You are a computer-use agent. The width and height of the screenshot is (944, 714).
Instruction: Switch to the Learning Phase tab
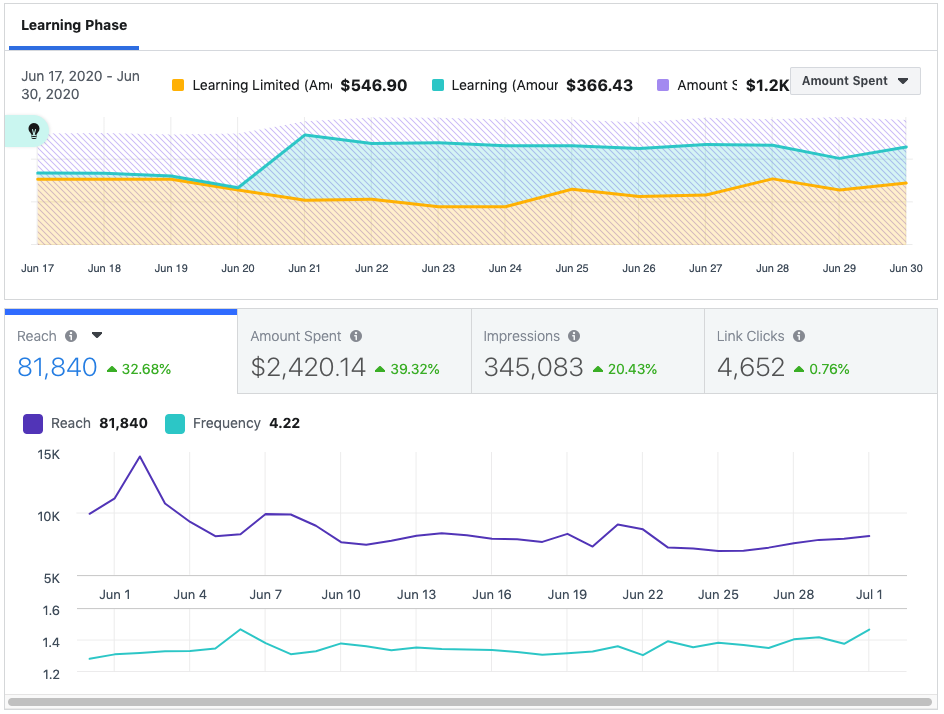[x=74, y=26]
